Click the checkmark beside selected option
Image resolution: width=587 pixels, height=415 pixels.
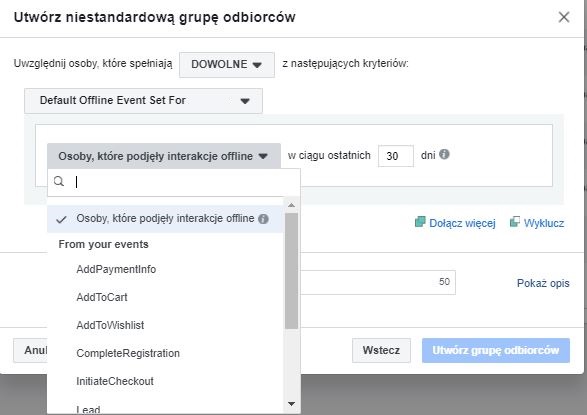coord(61,219)
